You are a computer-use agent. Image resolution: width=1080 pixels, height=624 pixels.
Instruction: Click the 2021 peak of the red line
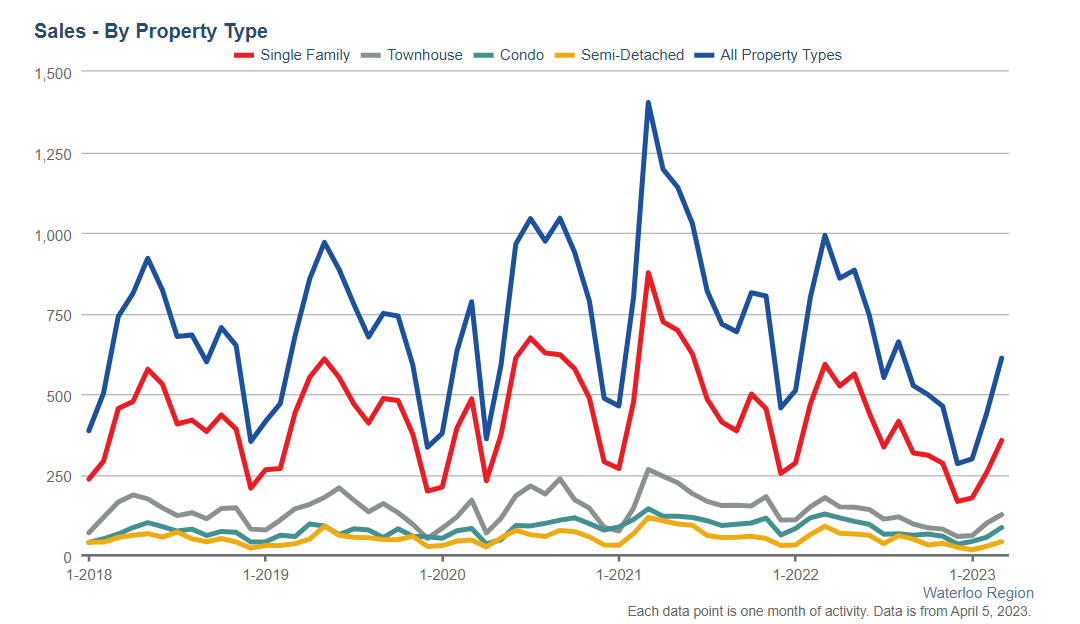point(648,273)
